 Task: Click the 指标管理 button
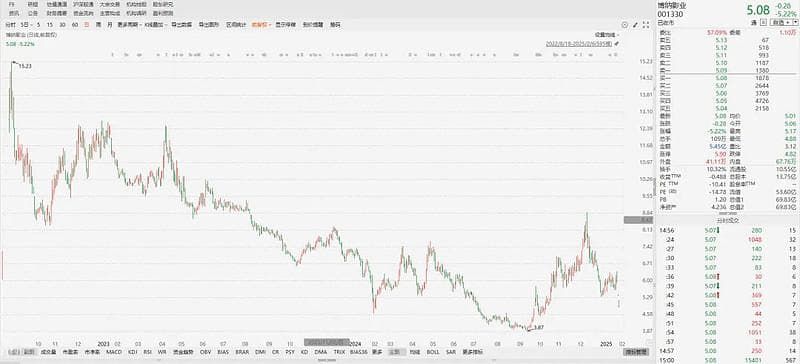point(637,352)
